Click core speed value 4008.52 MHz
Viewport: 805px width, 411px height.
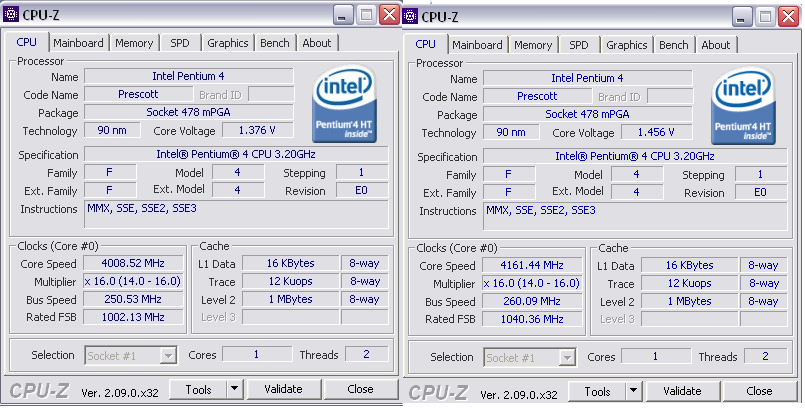pos(133,263)
